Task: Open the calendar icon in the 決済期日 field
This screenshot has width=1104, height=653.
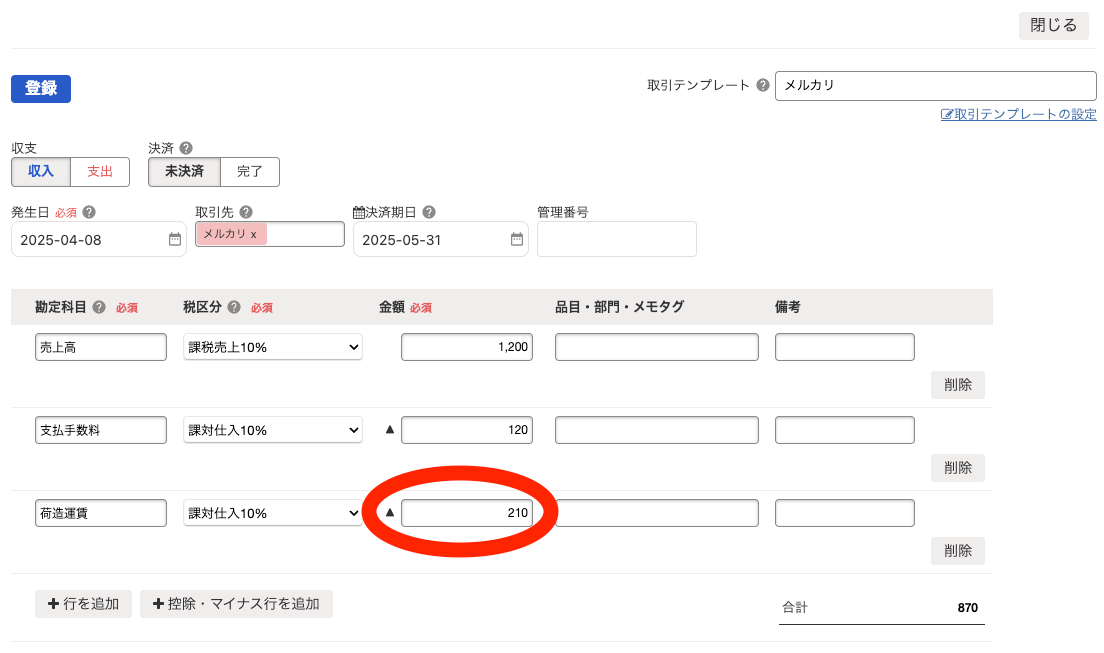Action: point(516,239)
